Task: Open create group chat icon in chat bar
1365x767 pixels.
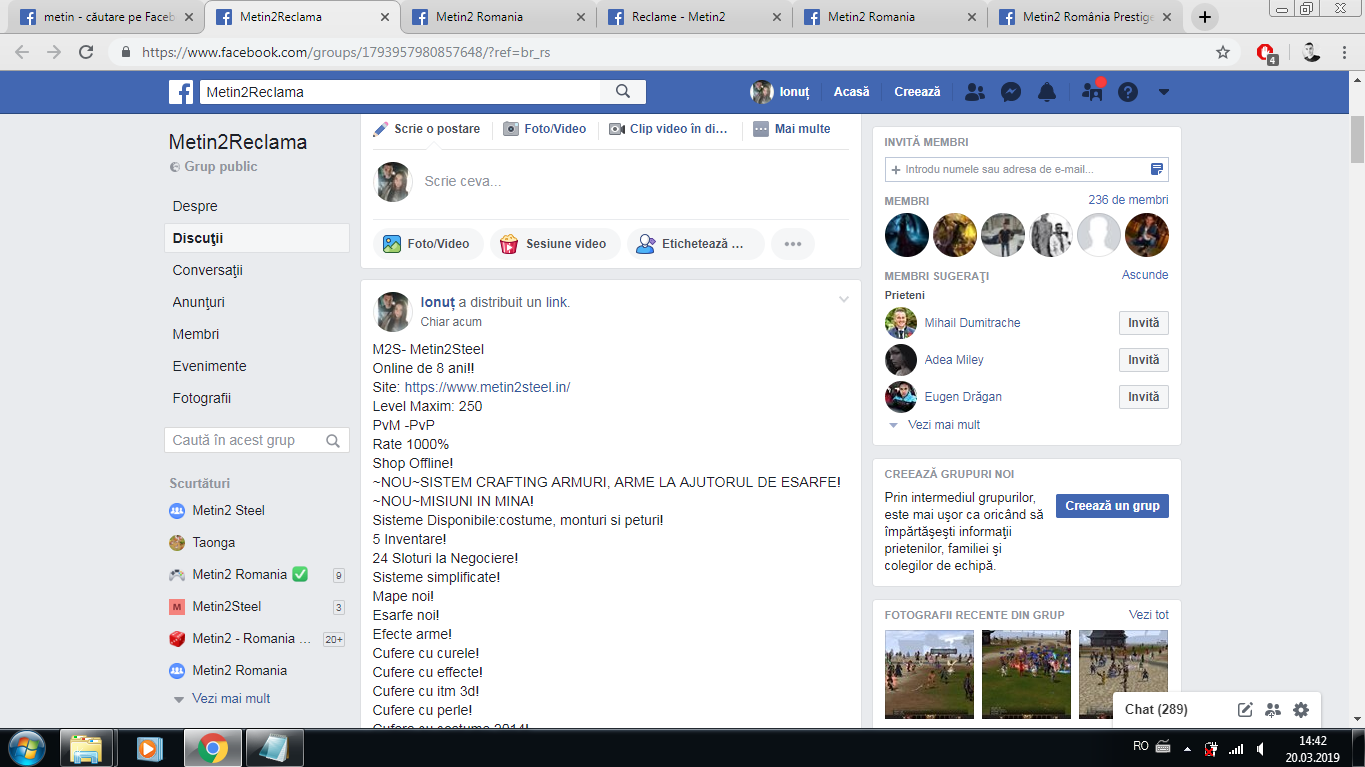Action: pos(1273,710)
